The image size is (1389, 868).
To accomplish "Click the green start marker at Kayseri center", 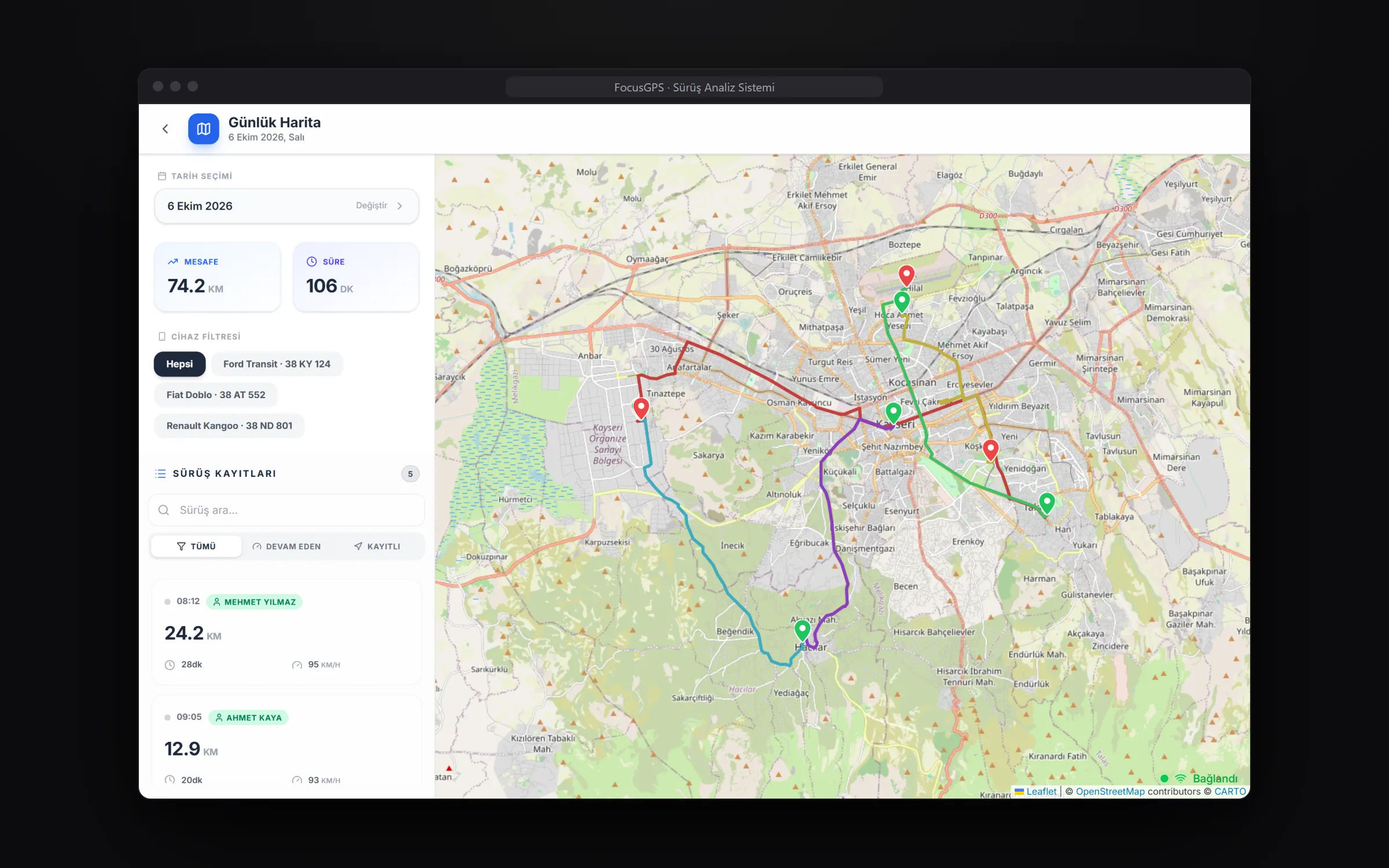I will pos(893,414).
